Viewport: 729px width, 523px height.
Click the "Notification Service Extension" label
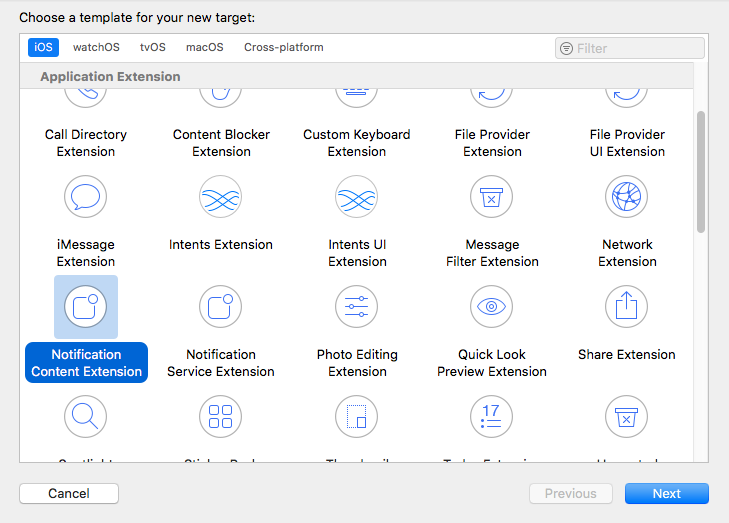click(221, 363)
